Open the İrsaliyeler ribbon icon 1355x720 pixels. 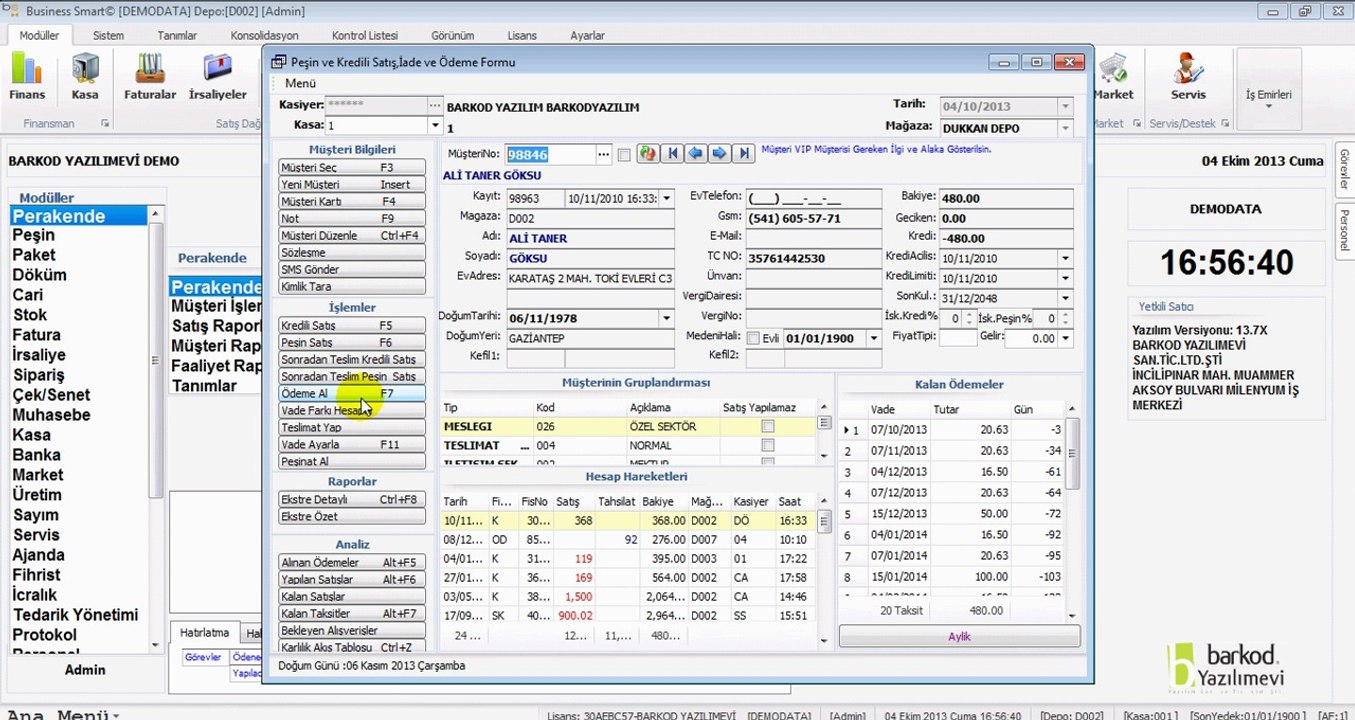pyautogui.click(x=217, y=75)
